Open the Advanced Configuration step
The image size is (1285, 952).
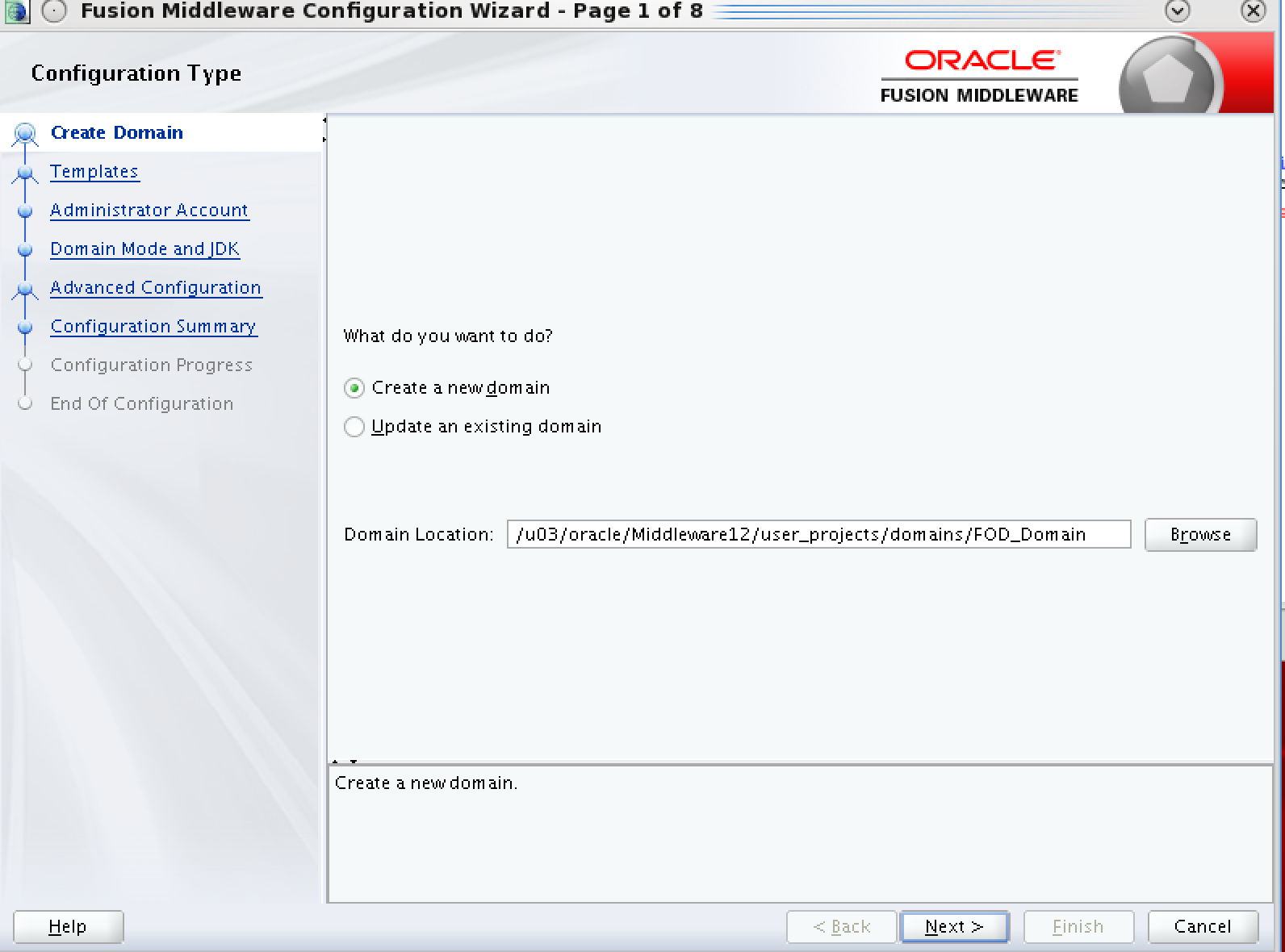coord(156,288)
